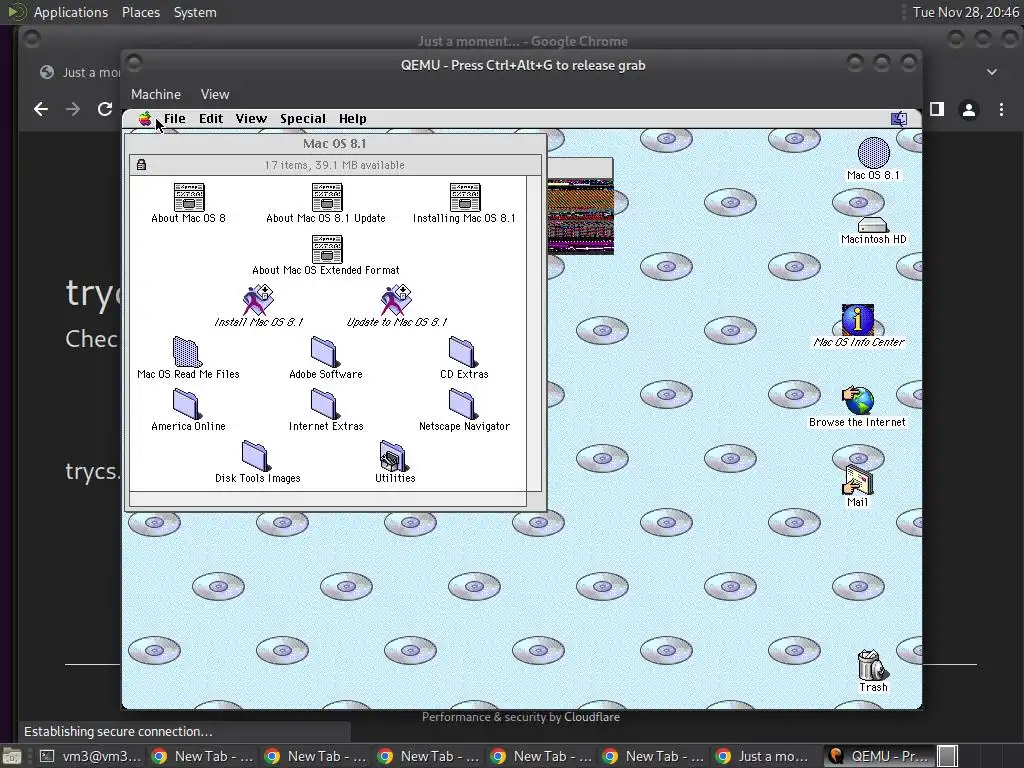Switch to 'Just a mo...' Chrome taskbar entry
The height and width of the screenshot is (768, 1024).
coord(764,756)
